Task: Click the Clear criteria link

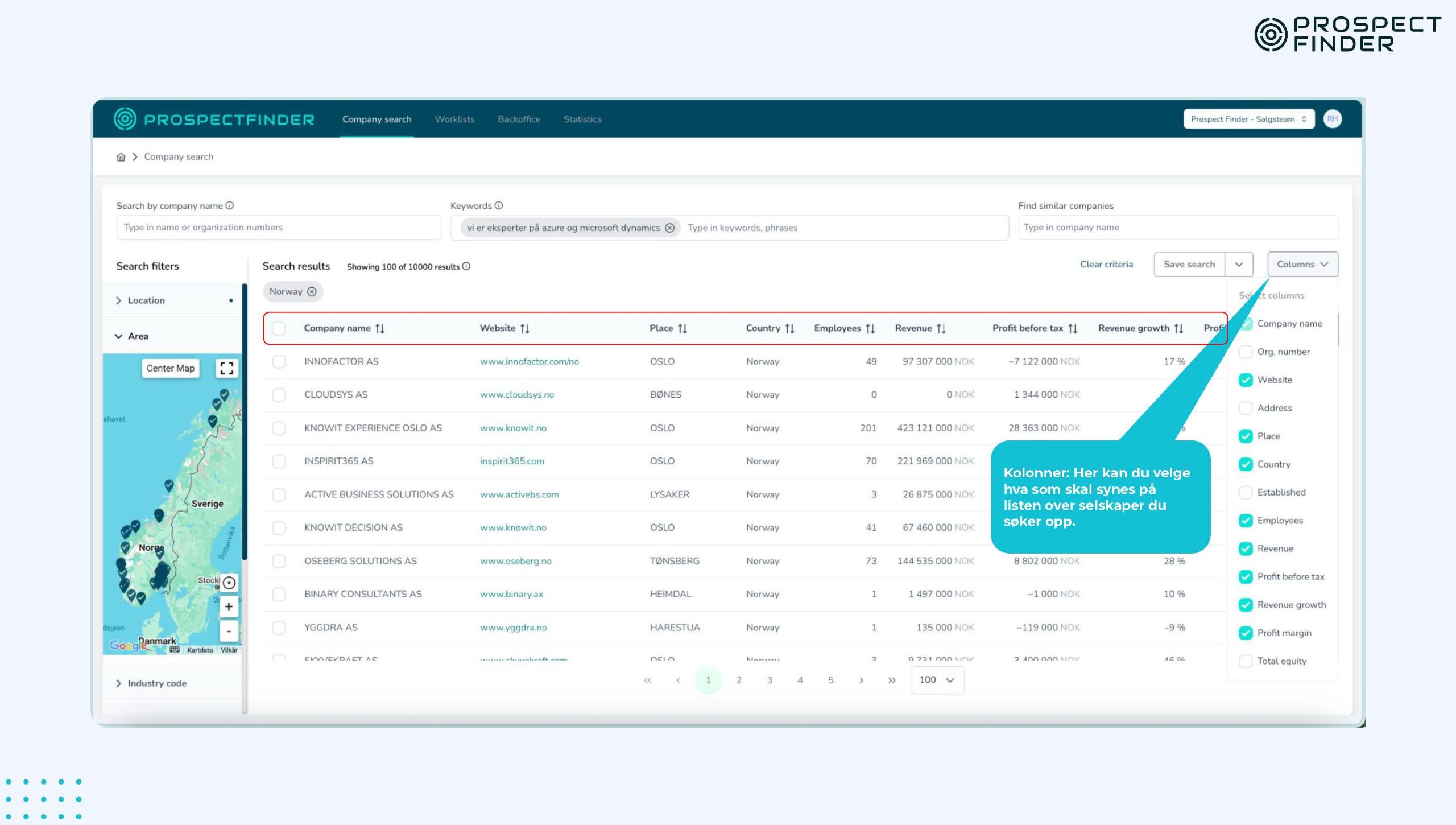Action: click(x=1106, y=265)
